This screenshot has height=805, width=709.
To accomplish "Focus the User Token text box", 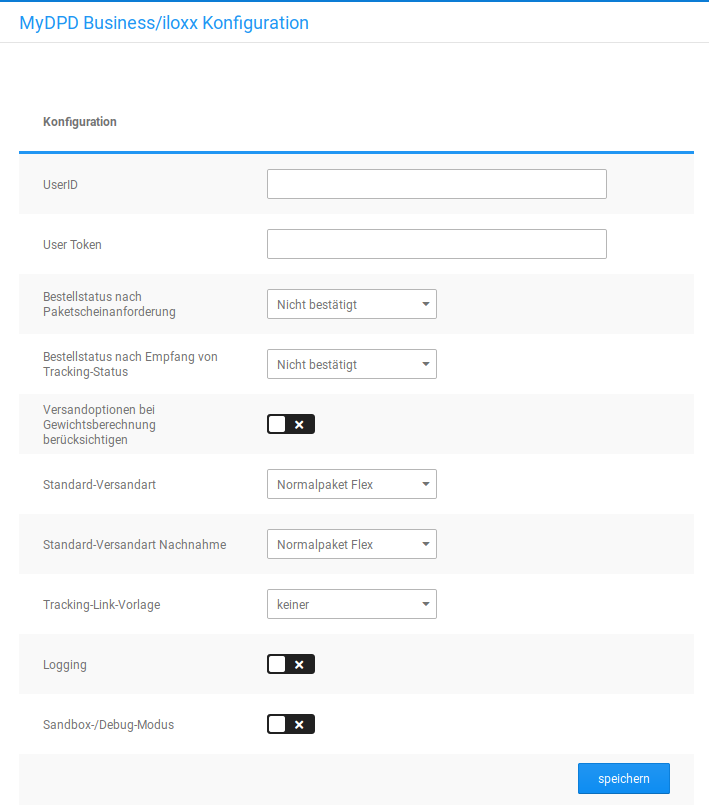I will (x=436, y=244).
